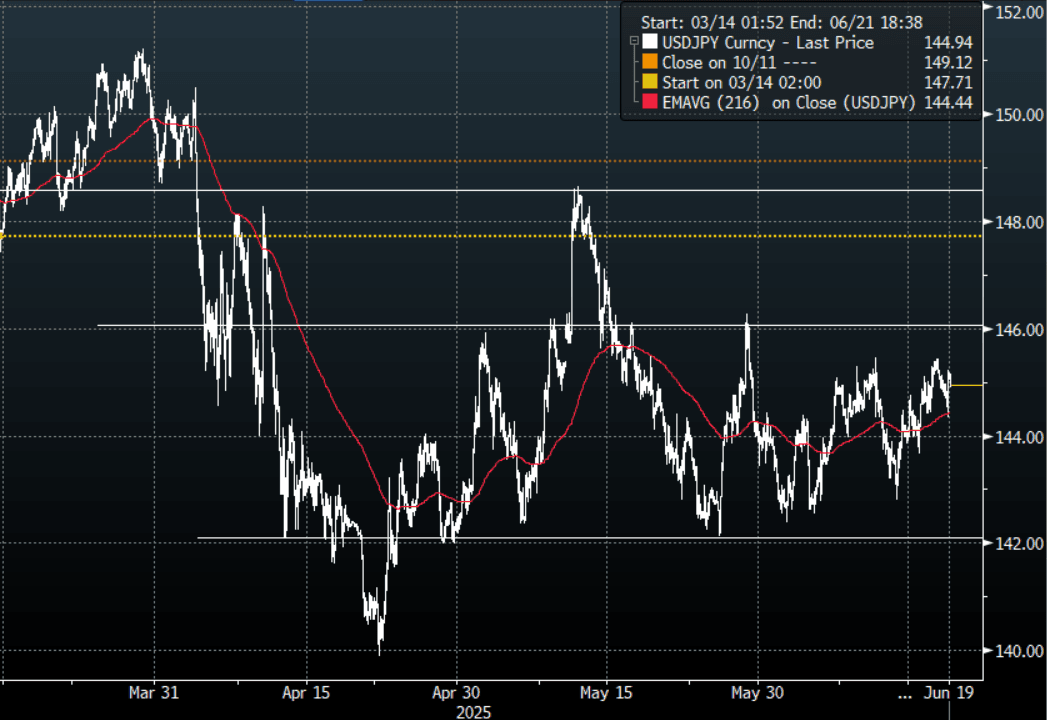Click the yellow Start on 03/14 swatch
1047x720 pixels.
651,82
